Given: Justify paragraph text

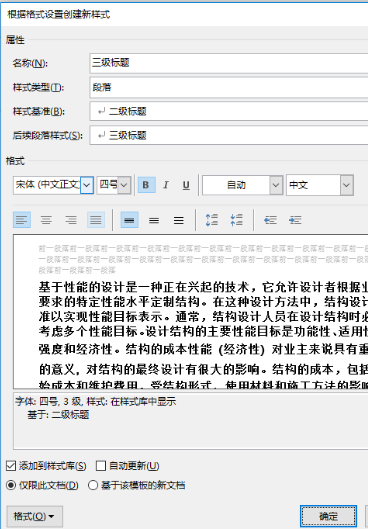Looking at the screenshot, I should [96, 220].
